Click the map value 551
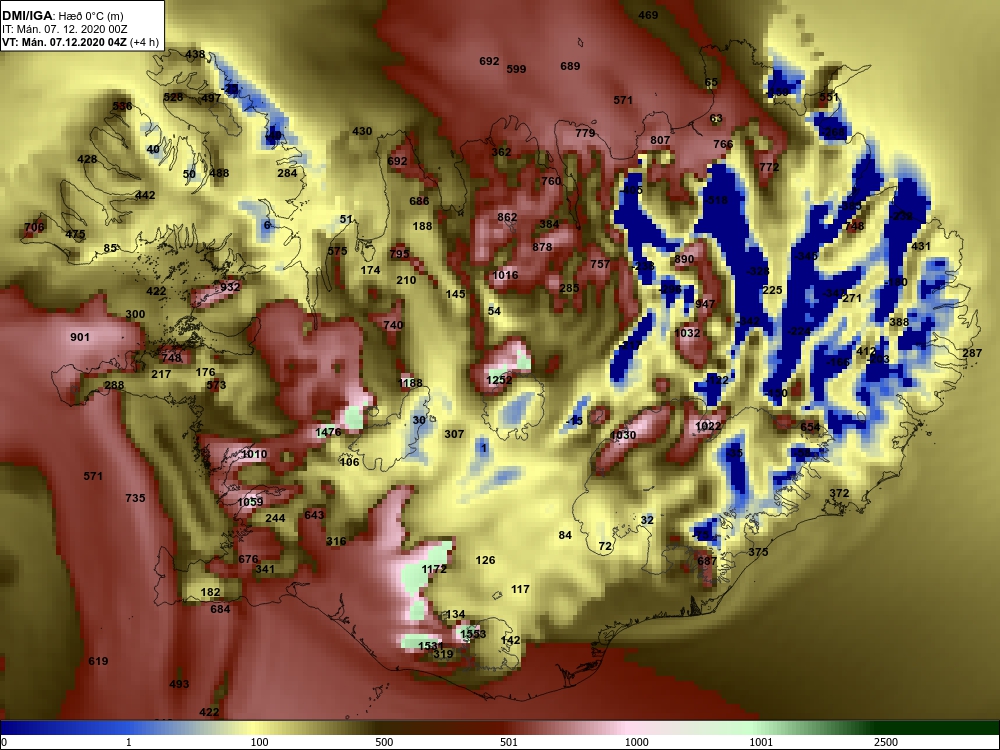This screenshot has width=1000, height=750. pyautogui.click(x=828, y=98)
